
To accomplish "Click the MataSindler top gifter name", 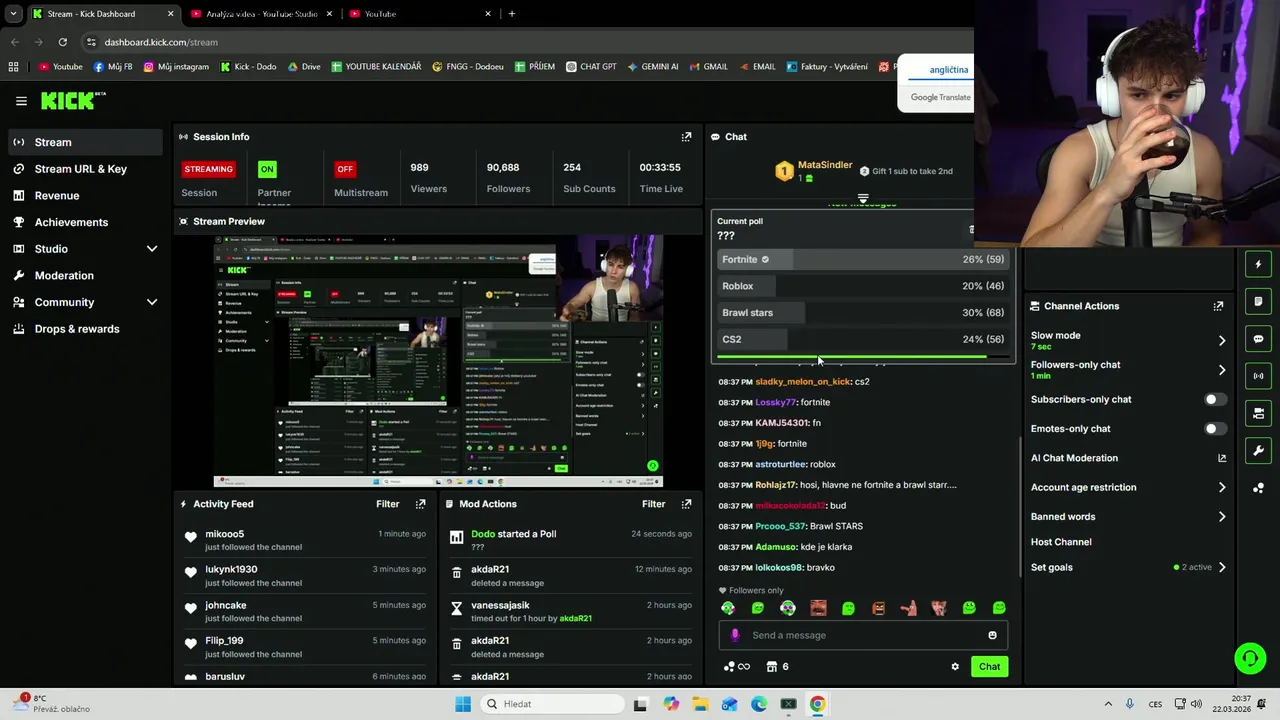I will 825,165.
